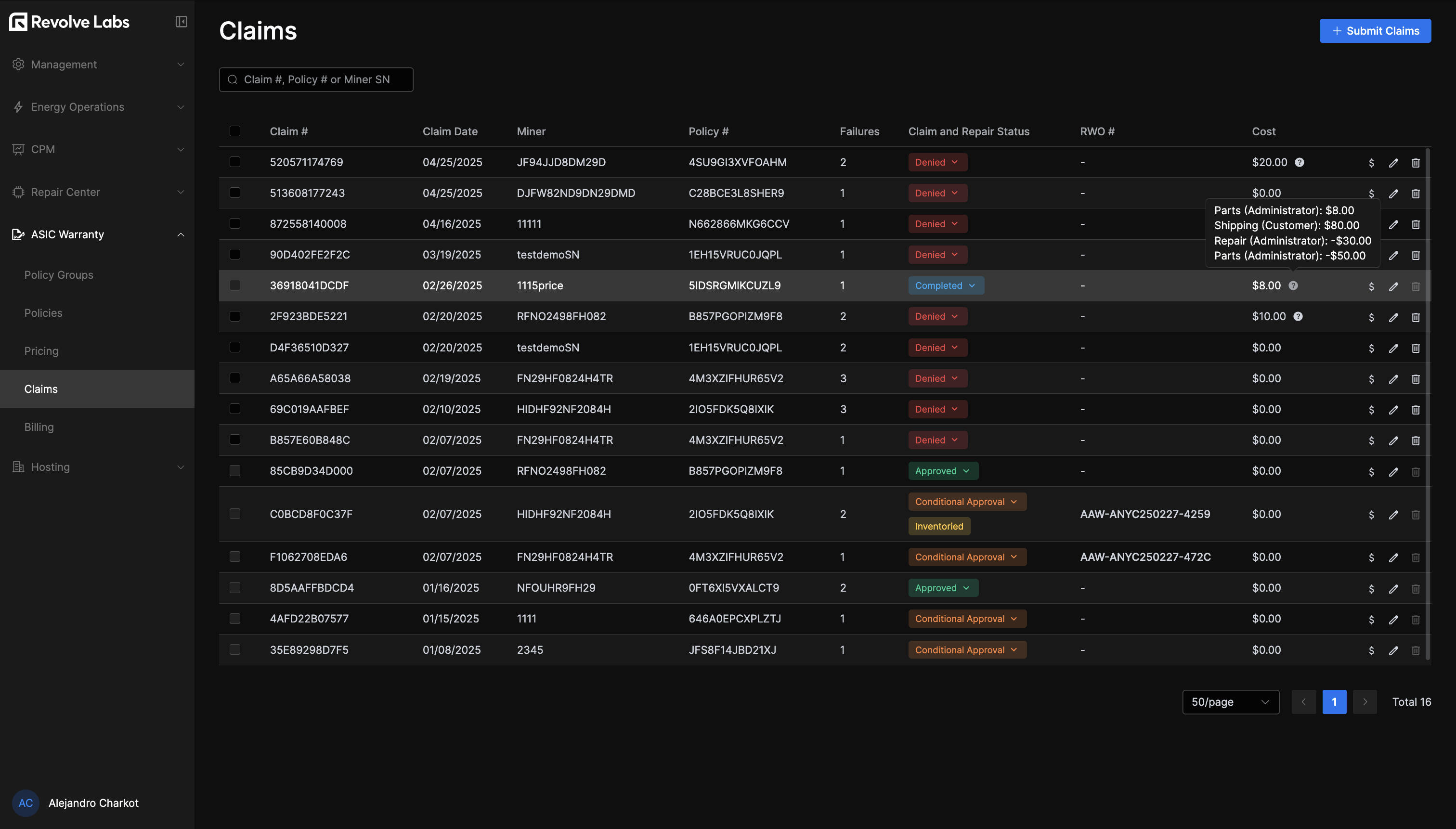Open the Repair Center section icon
This screenshot has height=829, width=1456.
point(18,192)
